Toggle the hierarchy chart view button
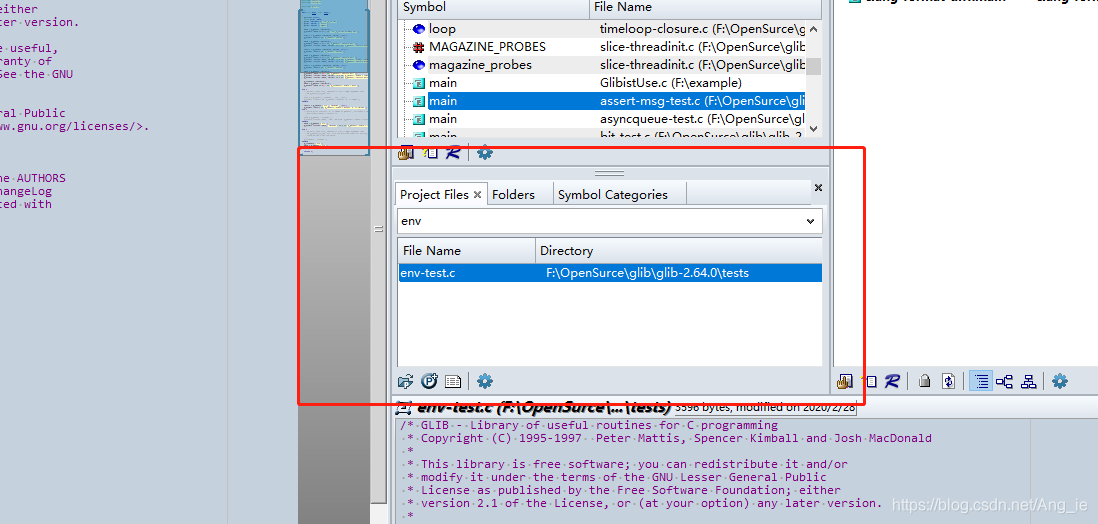 point(1028,381)
